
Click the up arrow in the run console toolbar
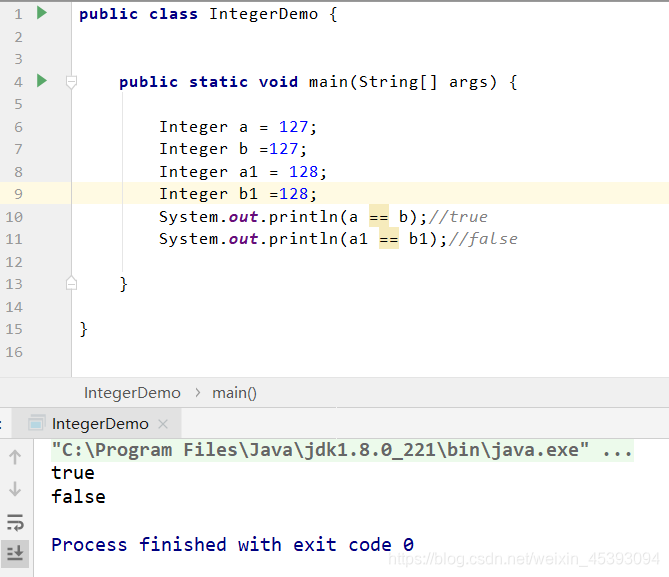pos(15,457)
